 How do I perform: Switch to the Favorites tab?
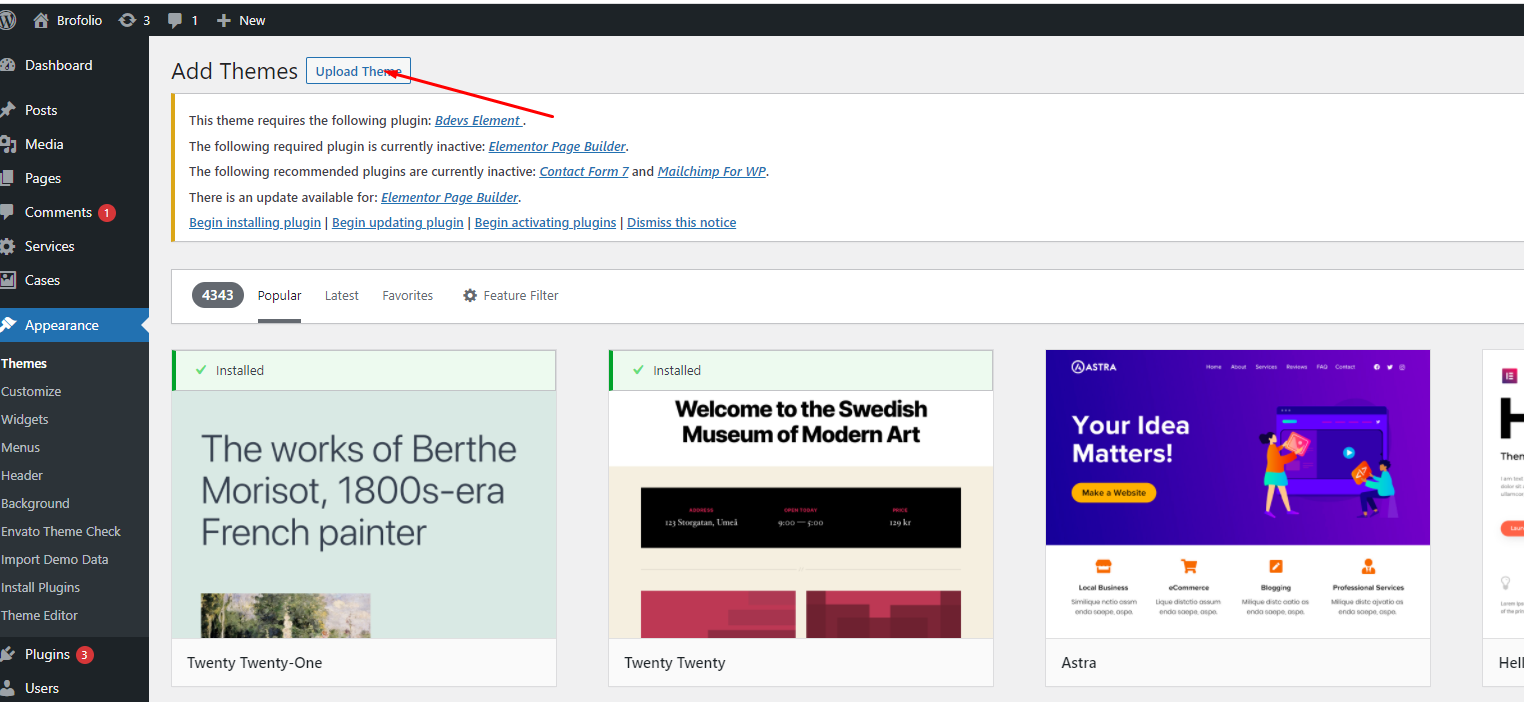tap(408, 295)
